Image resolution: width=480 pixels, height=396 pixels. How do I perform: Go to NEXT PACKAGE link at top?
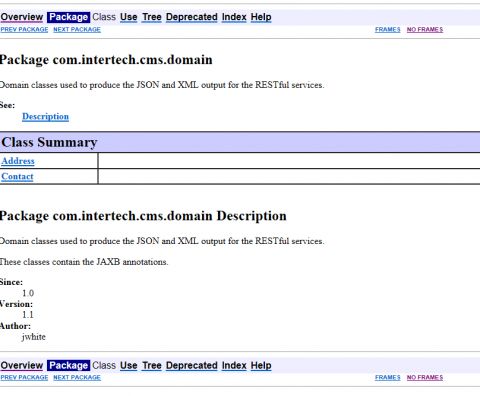click(77, 30)
